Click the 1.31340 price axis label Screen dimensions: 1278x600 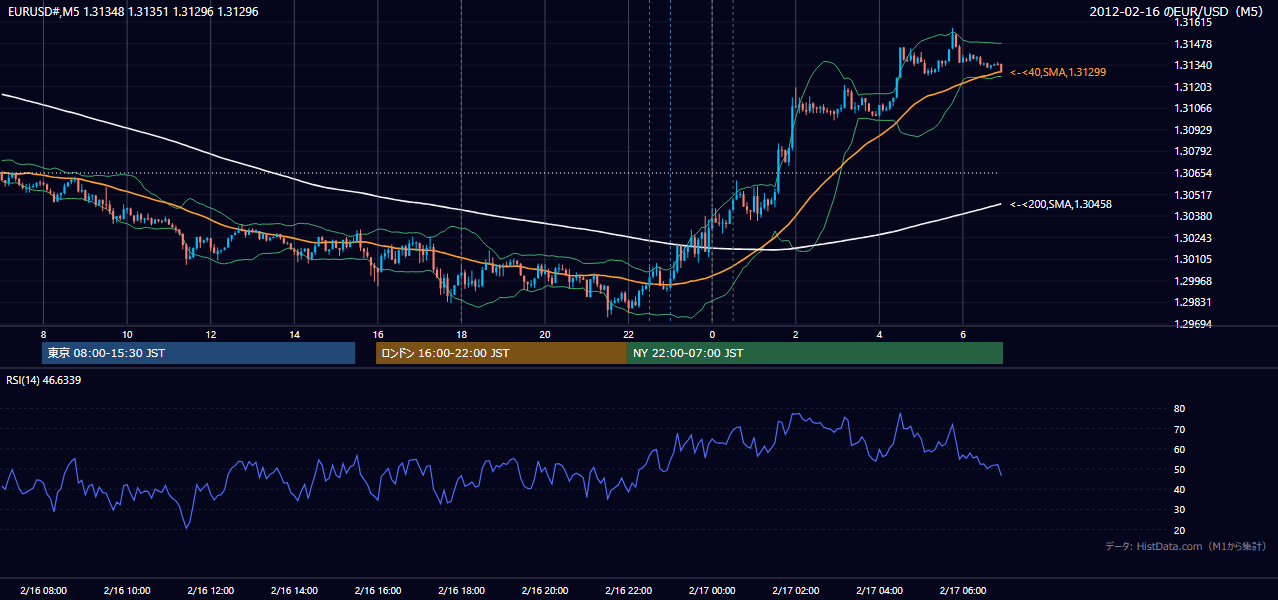coord(1194,65)
